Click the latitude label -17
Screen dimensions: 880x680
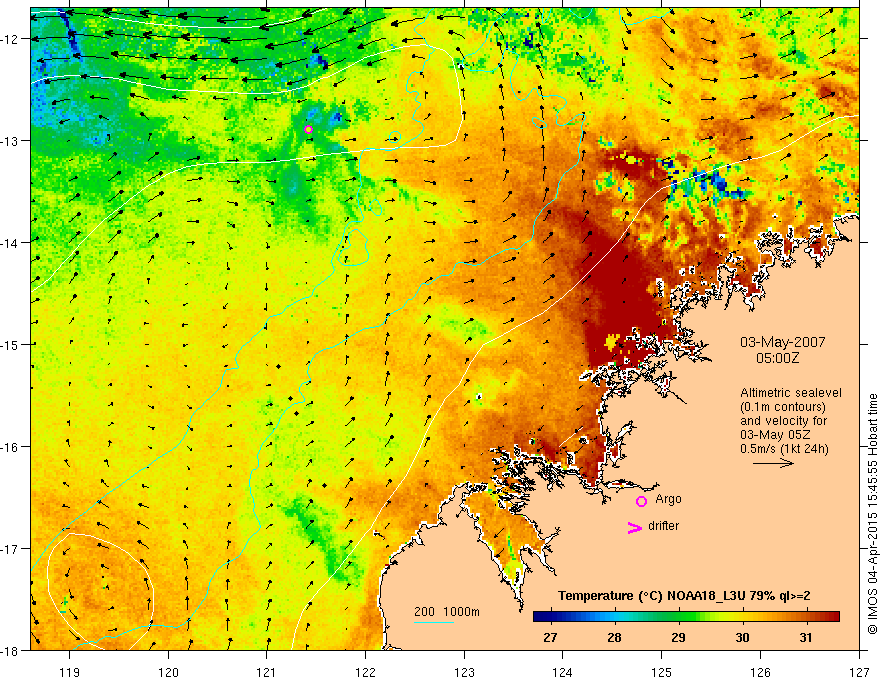click(10, 548)
